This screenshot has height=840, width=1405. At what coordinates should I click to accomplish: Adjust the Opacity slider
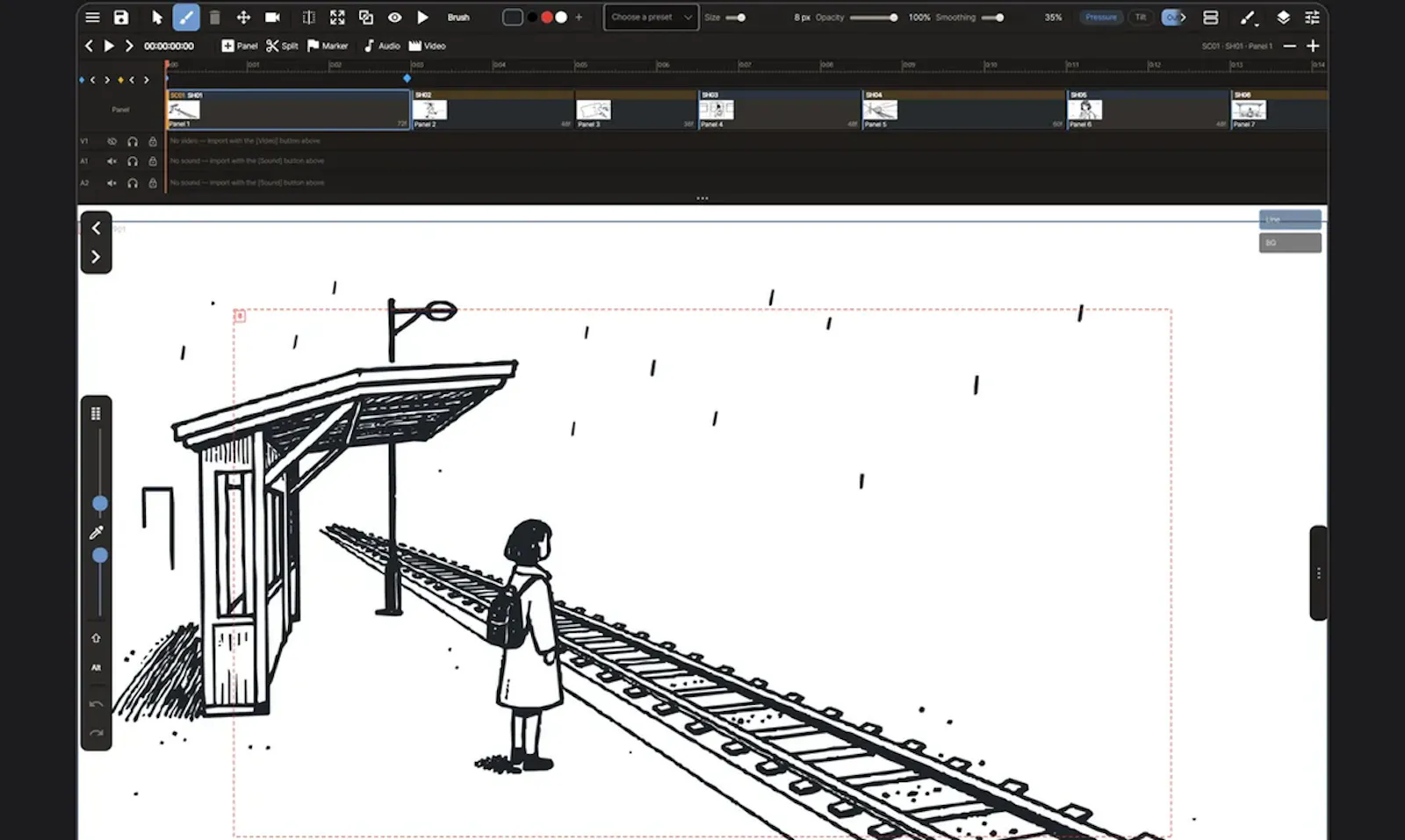pyautogui.click(x=874, y=18)
